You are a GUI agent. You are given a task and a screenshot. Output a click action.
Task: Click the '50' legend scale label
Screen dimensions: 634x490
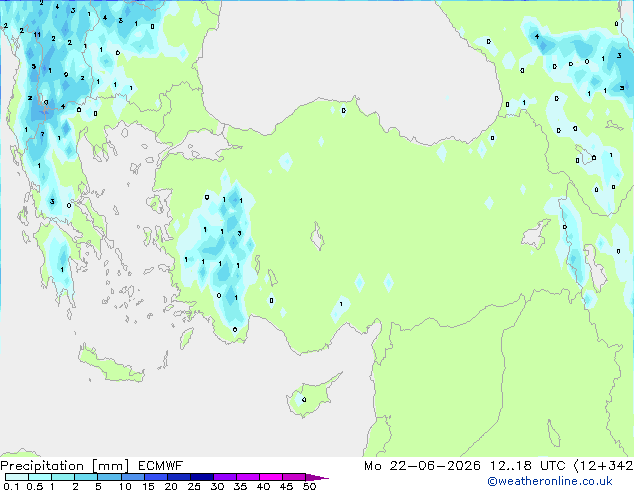[x=310, y=486]
